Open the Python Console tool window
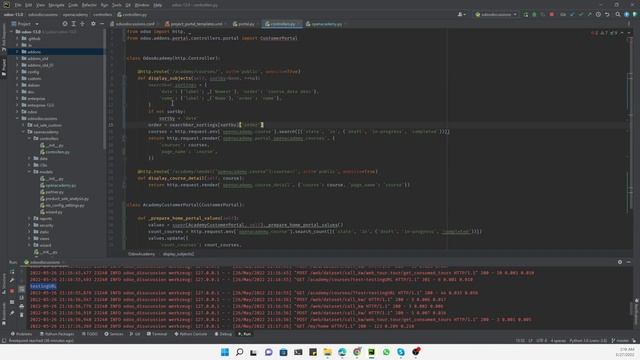The height and width of the screenshot is (360, 640). click(x=191, y=334)
